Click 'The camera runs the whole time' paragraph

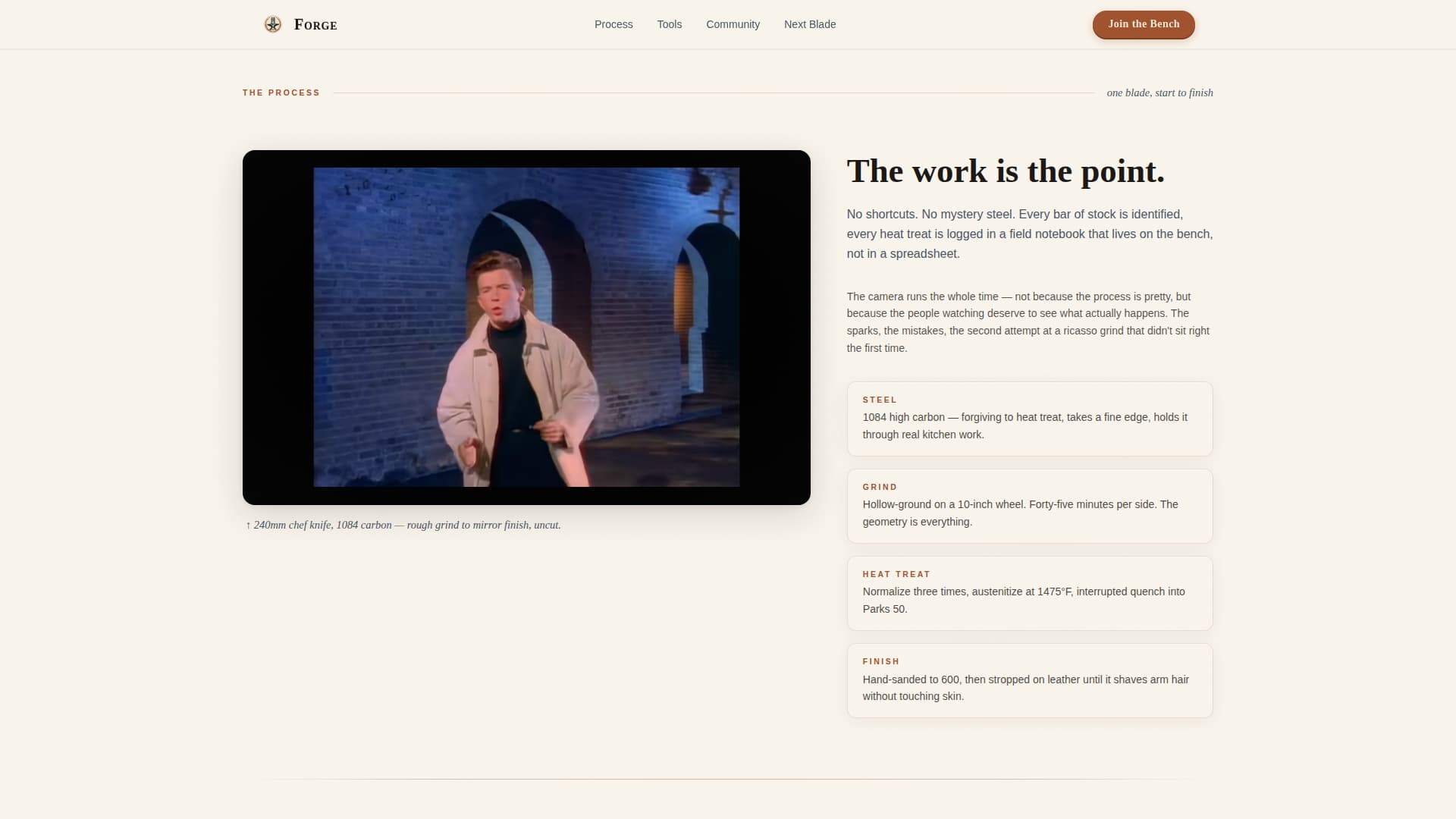(1030, 322)
